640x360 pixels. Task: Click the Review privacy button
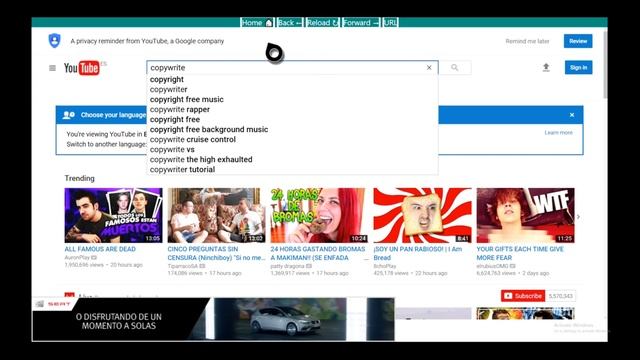(578, 41)
